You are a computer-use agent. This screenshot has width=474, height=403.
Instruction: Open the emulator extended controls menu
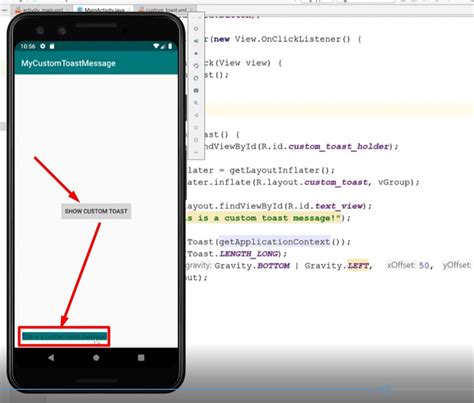coord(196,152)
